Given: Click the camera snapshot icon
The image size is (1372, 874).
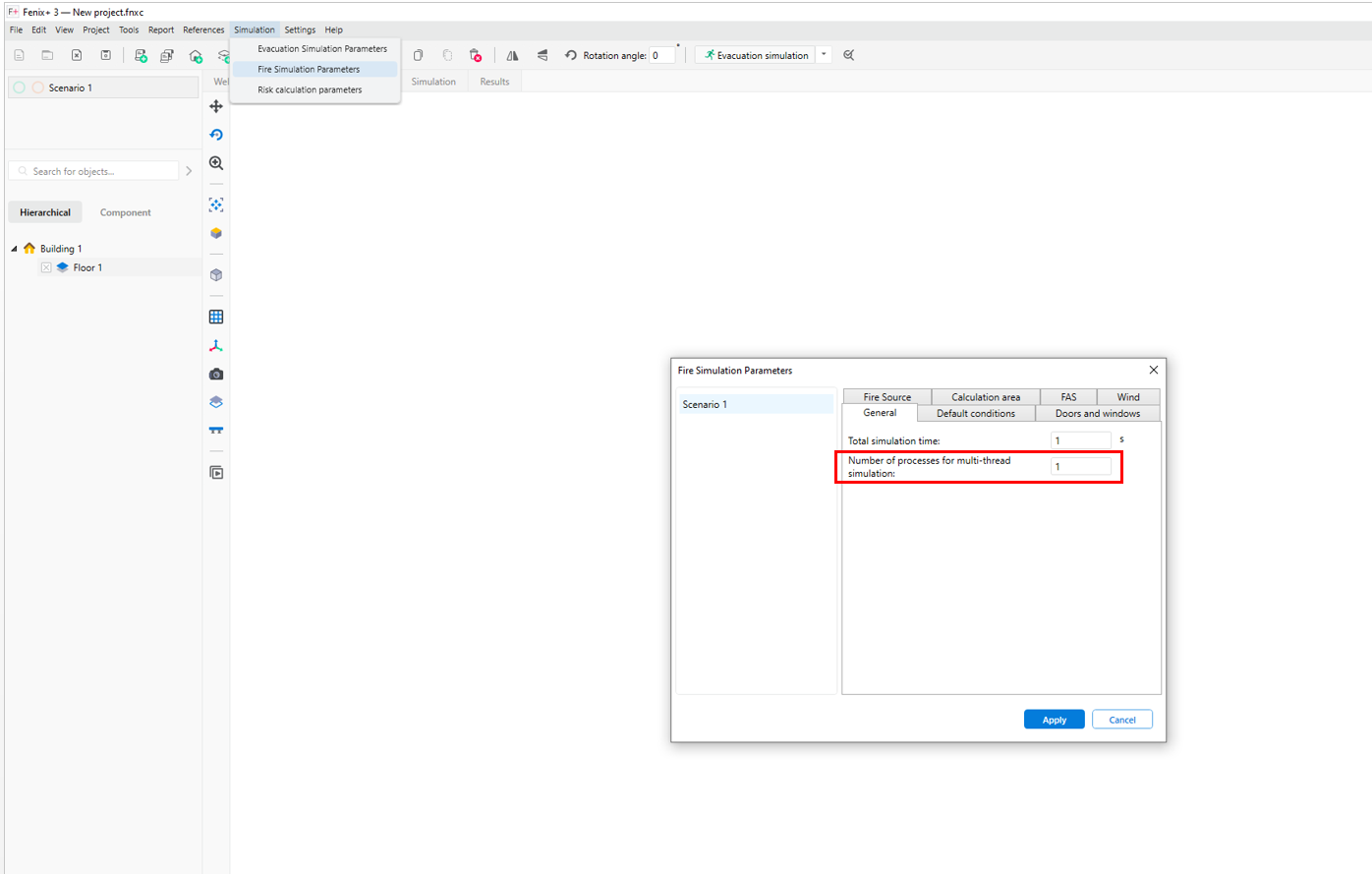Looking at the screenshot, I should point(216,375).
